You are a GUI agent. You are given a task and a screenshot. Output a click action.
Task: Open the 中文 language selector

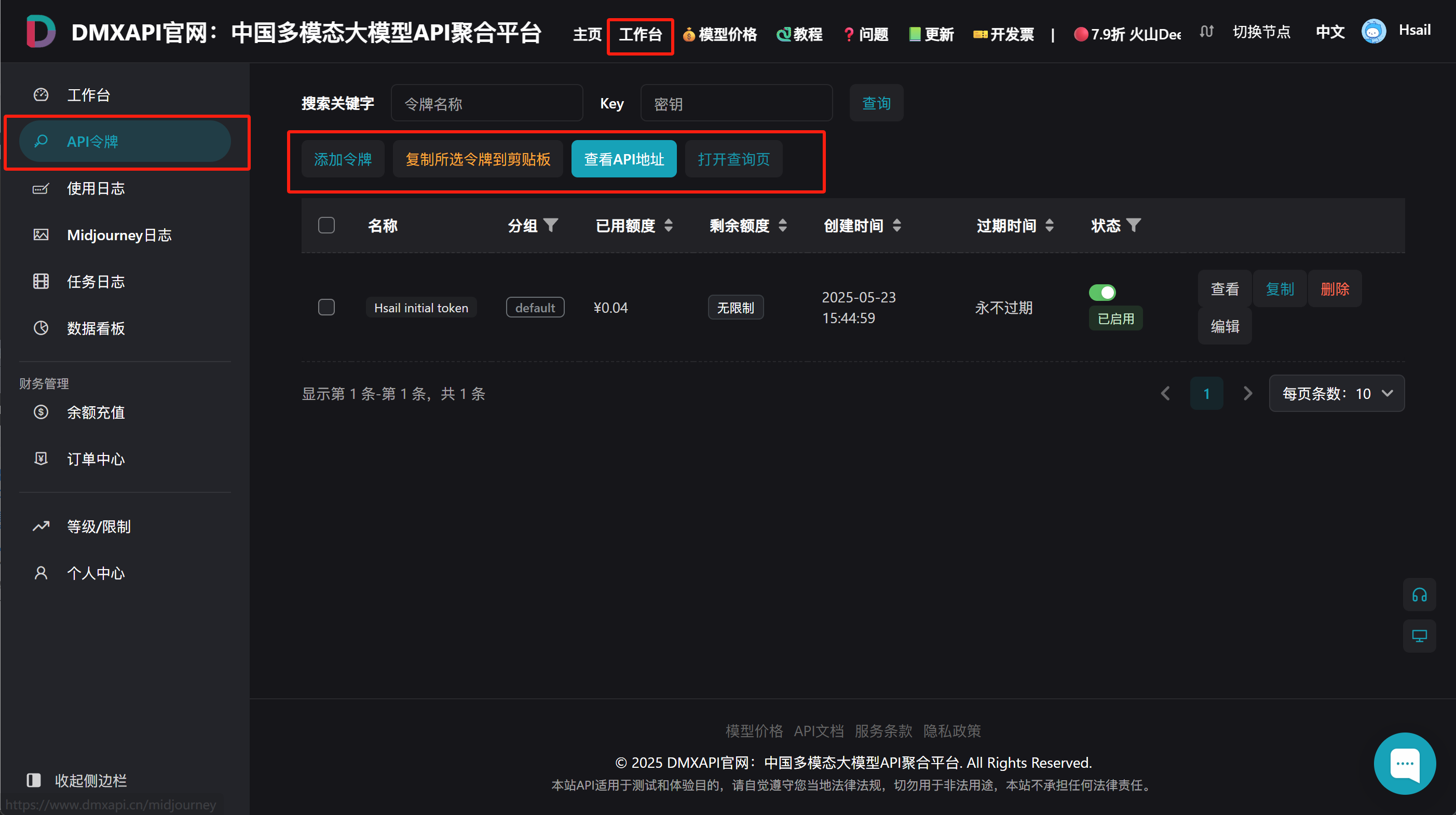(x=1330, y=32)
